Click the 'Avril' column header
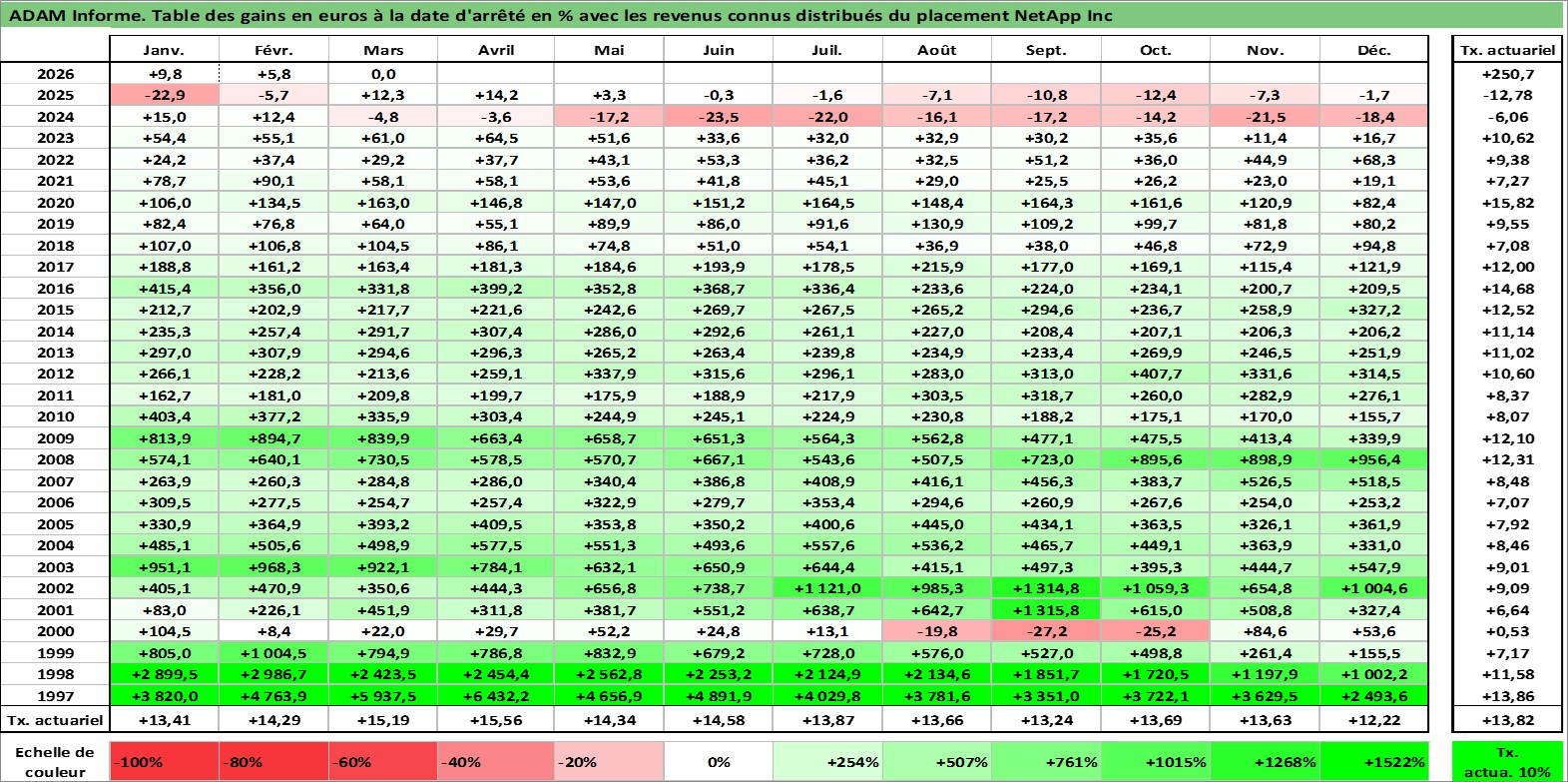The height and width of the screenshot is (782, 1568). point(496,50)
